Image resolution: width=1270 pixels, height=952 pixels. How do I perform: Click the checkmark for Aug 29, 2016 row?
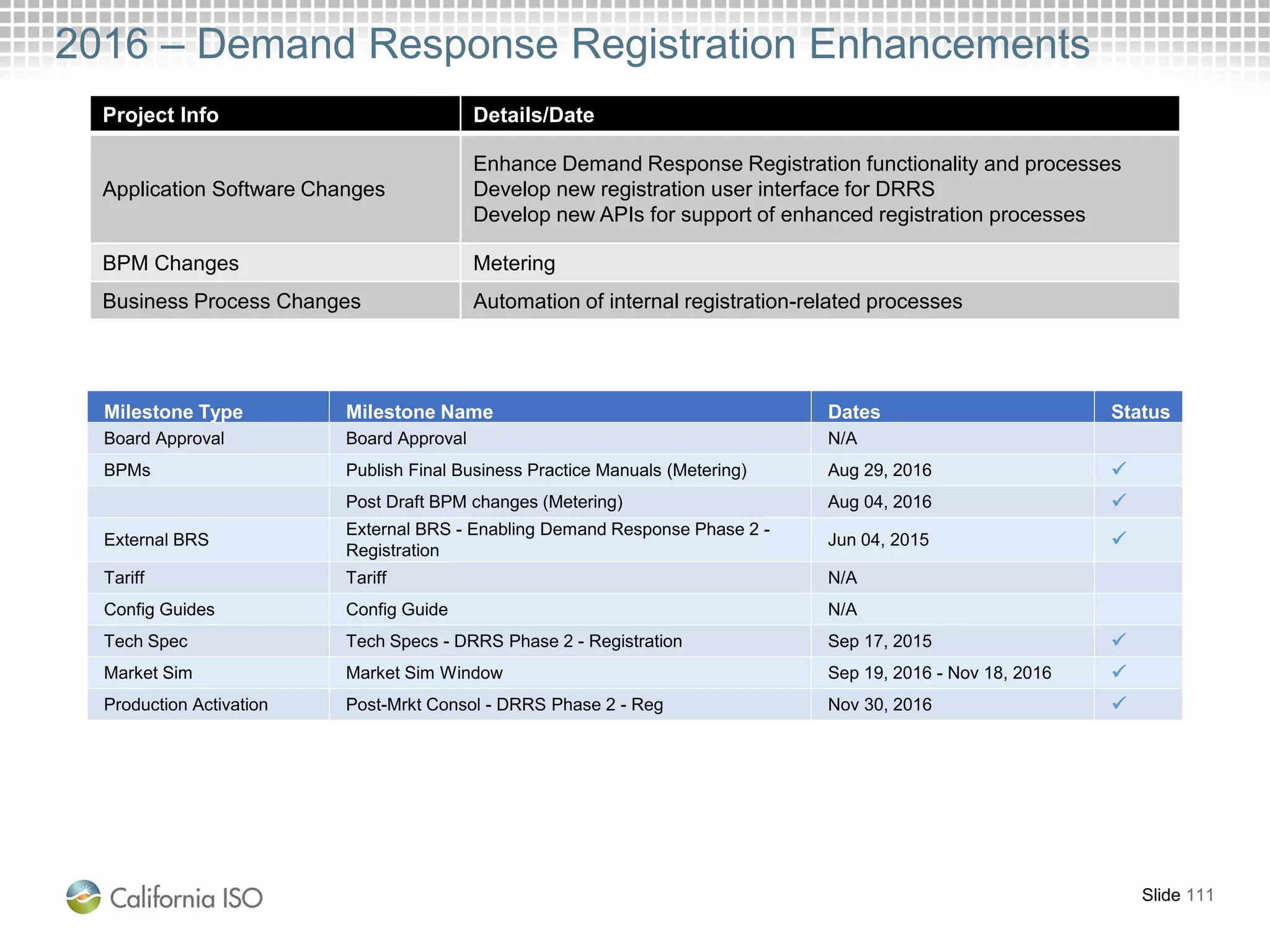click(1119, 469)
